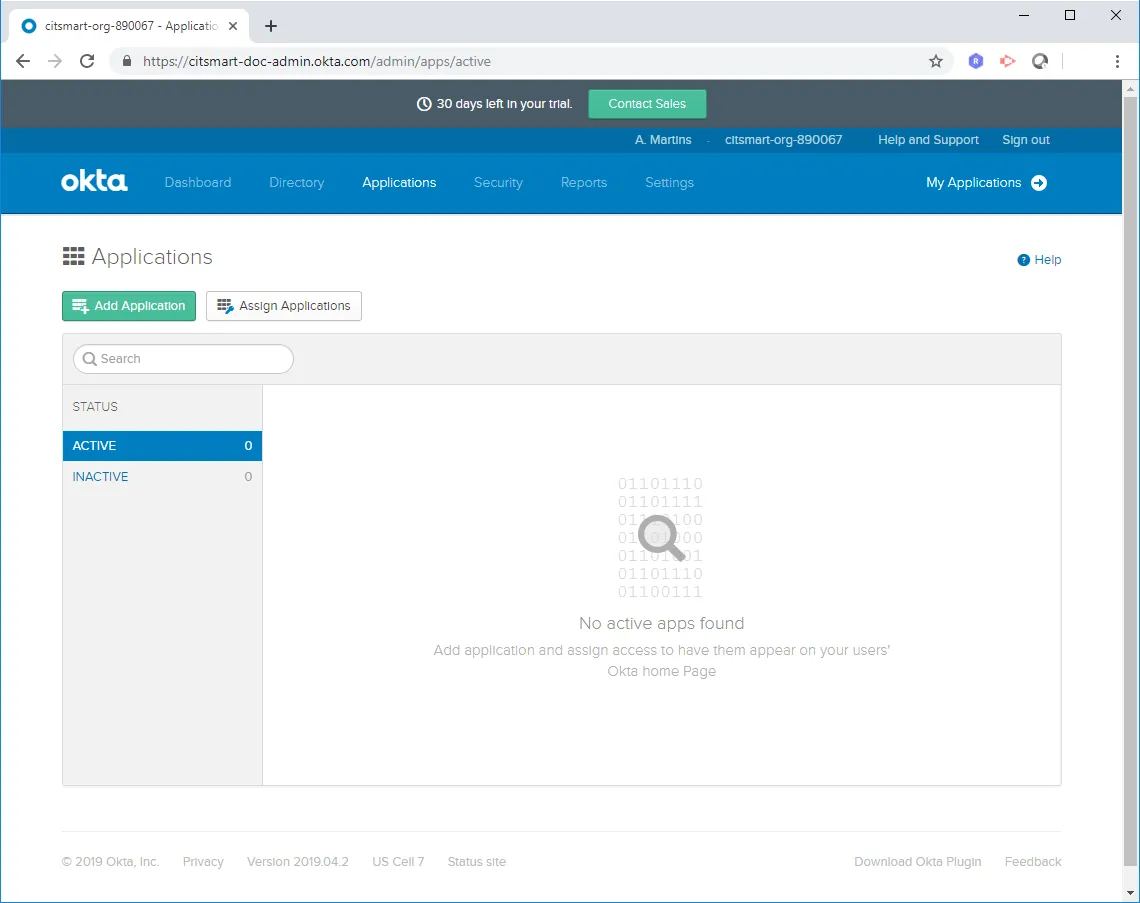The image size is (1140, 903).
Task: Click the browser forward arrow
Action: click(x=55, y=61)
